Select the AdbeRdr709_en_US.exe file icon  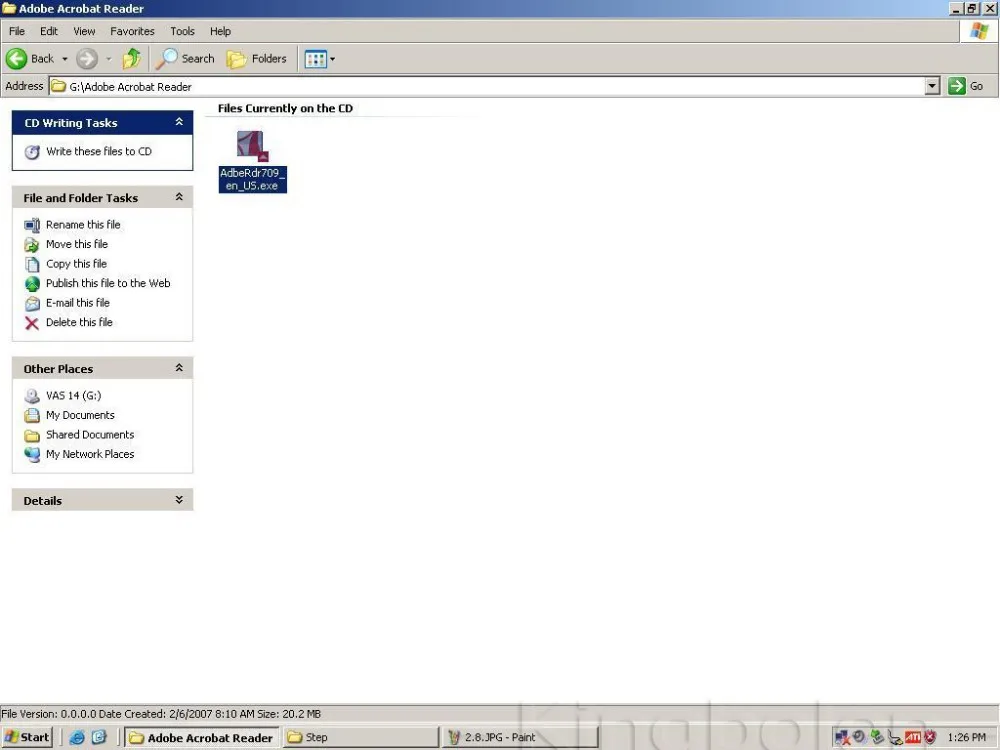pos(253,147)
